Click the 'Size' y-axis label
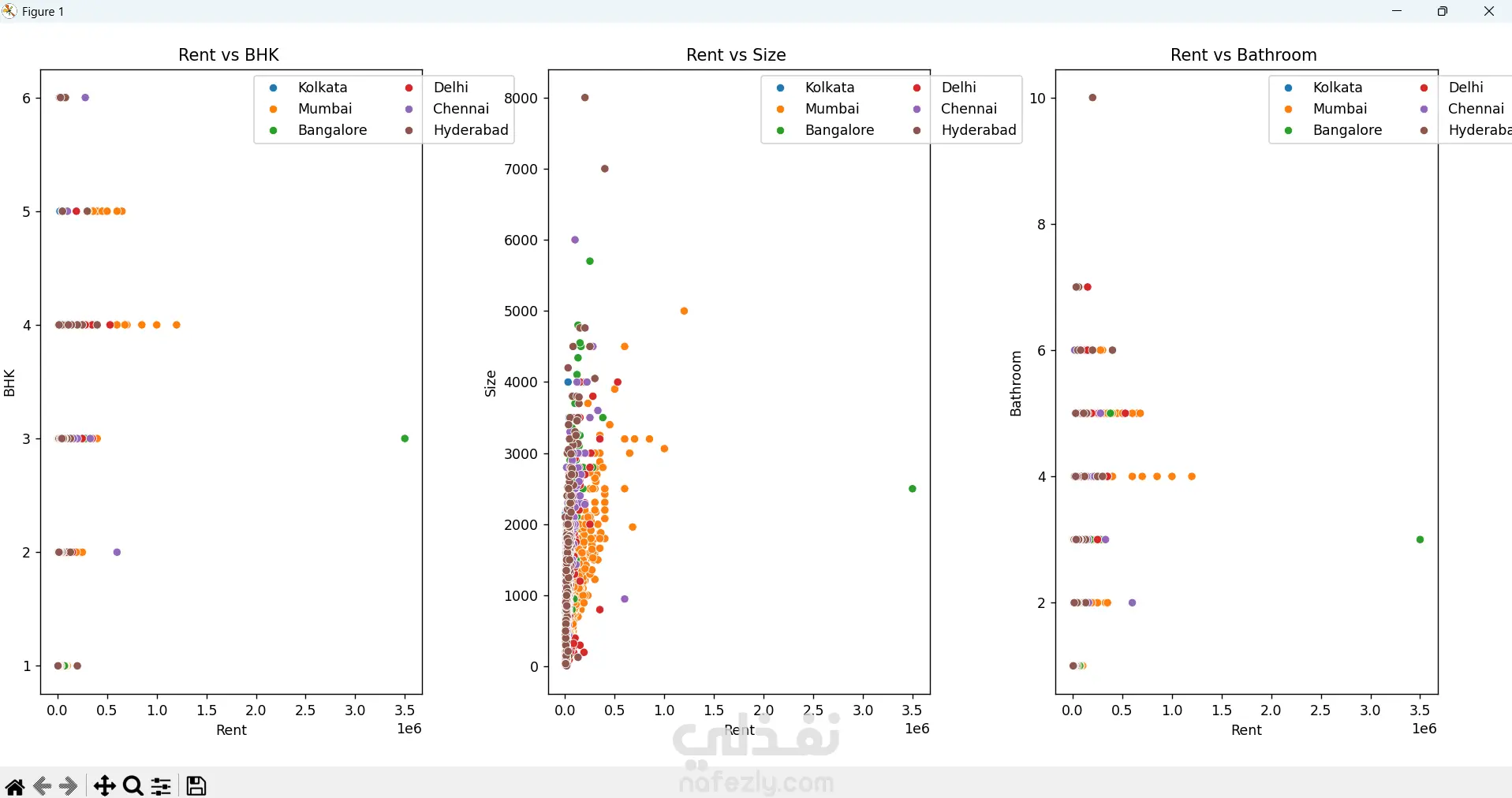 point(491,383)
